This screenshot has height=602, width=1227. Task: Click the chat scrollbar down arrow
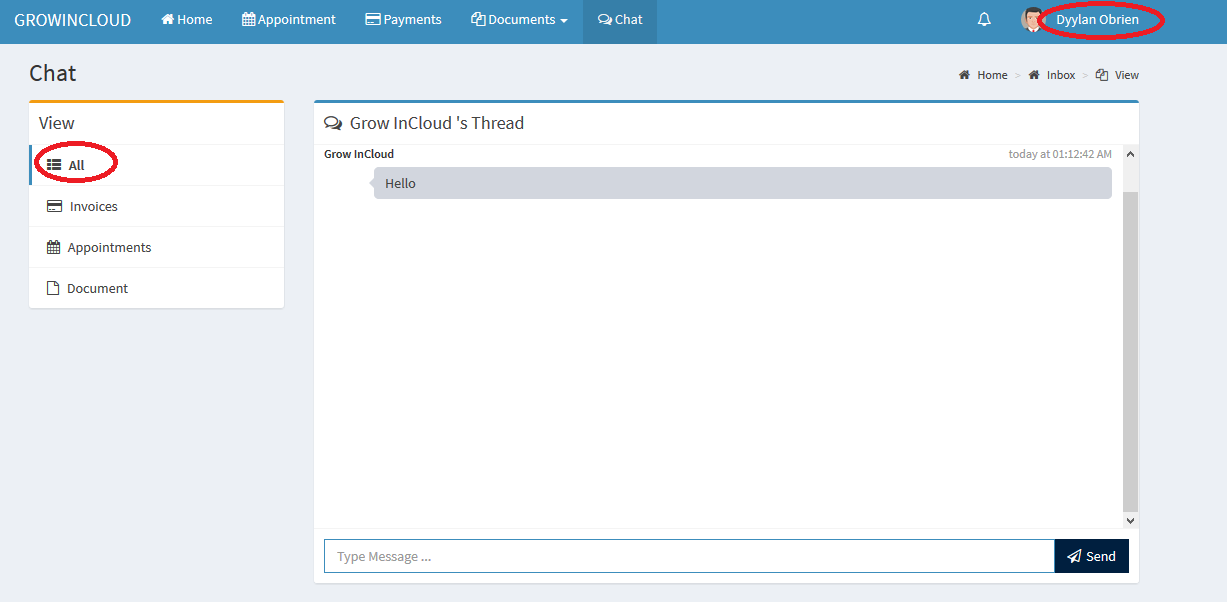click(1130, 521)
